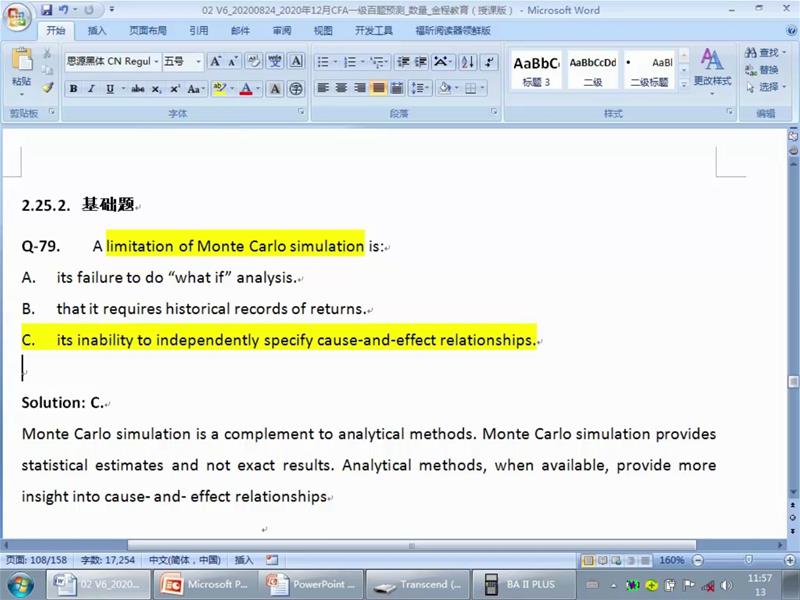Apply subscript formatting
Image resolution: width=800 pixels, height=600 pixels.
157,89
